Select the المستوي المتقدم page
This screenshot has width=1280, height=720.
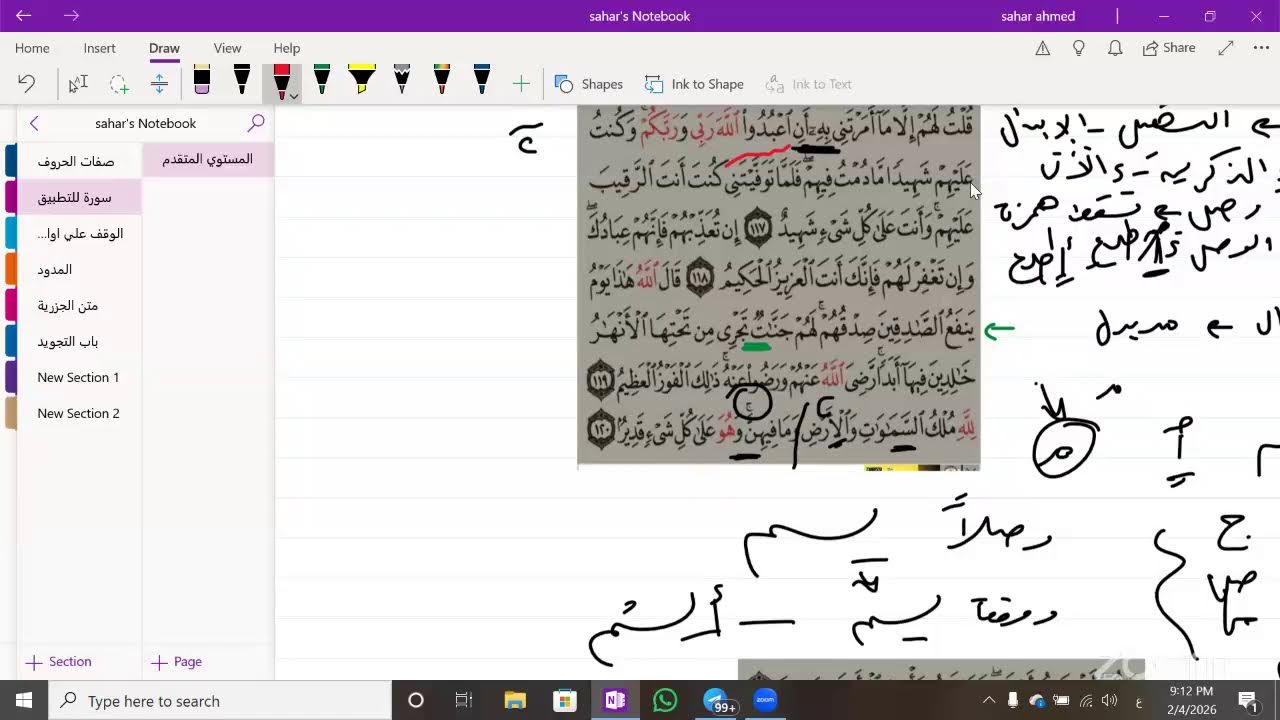(x=208, y=159)
